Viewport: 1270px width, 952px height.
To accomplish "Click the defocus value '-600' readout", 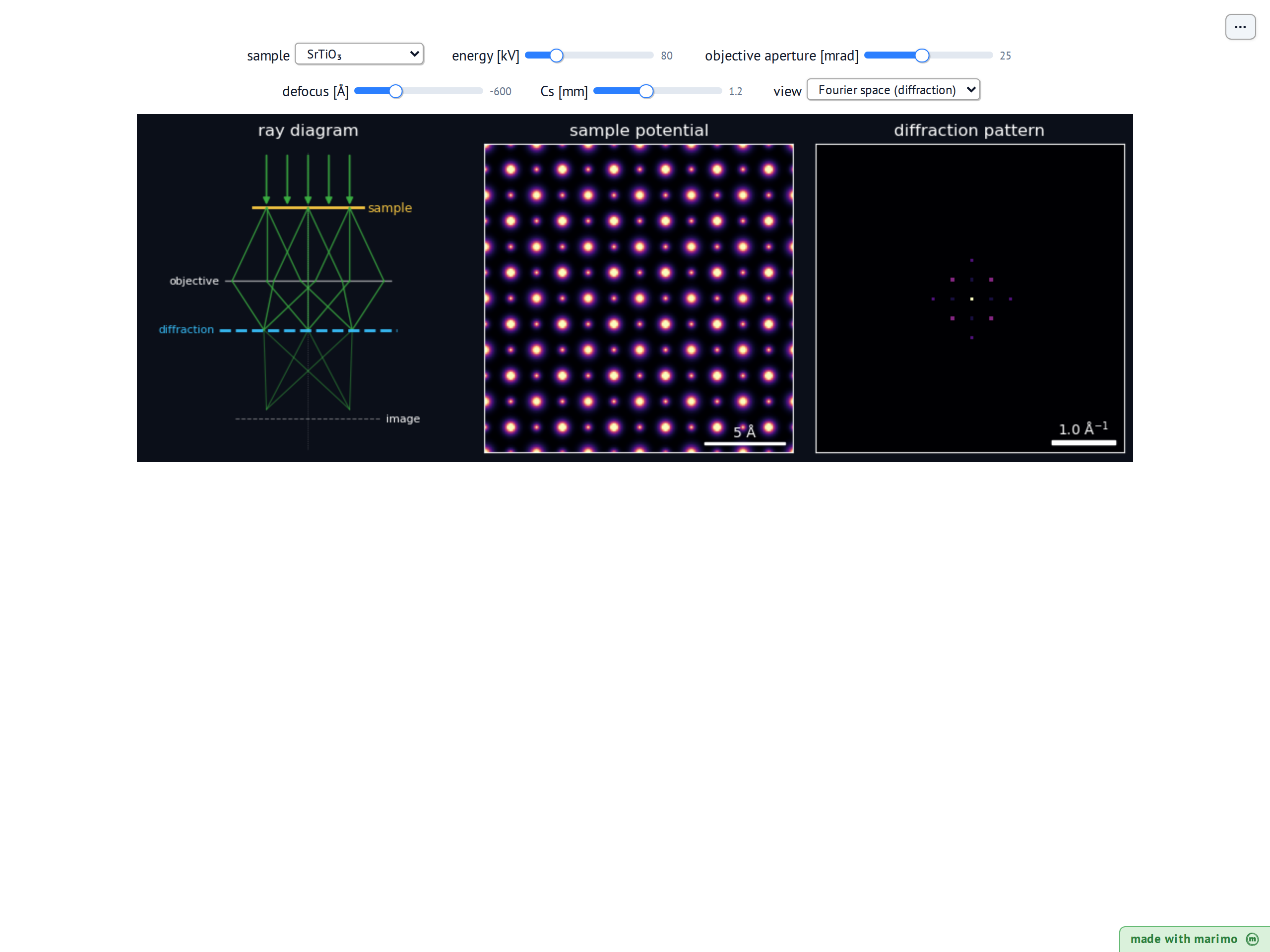I will [x=500, y=91].
